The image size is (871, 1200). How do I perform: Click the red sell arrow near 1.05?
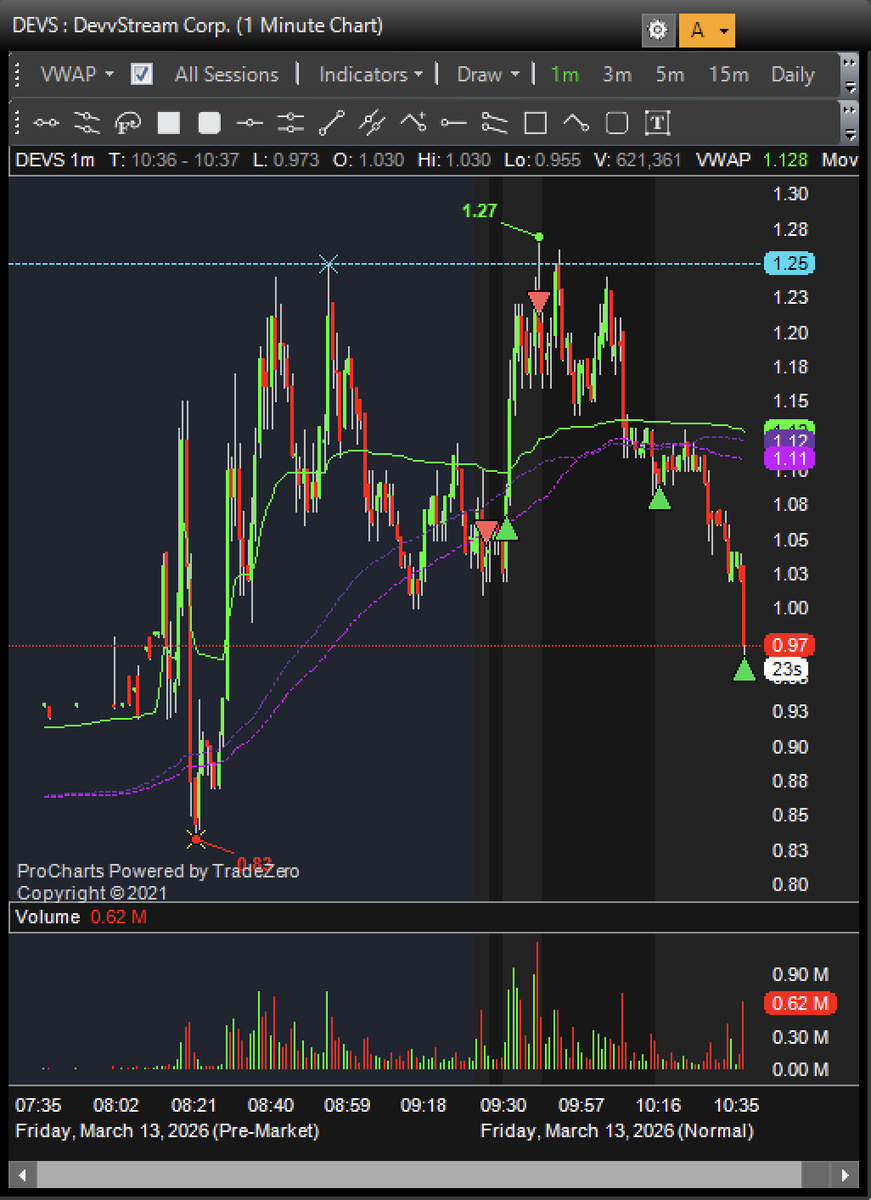click(x=486, y=530)
